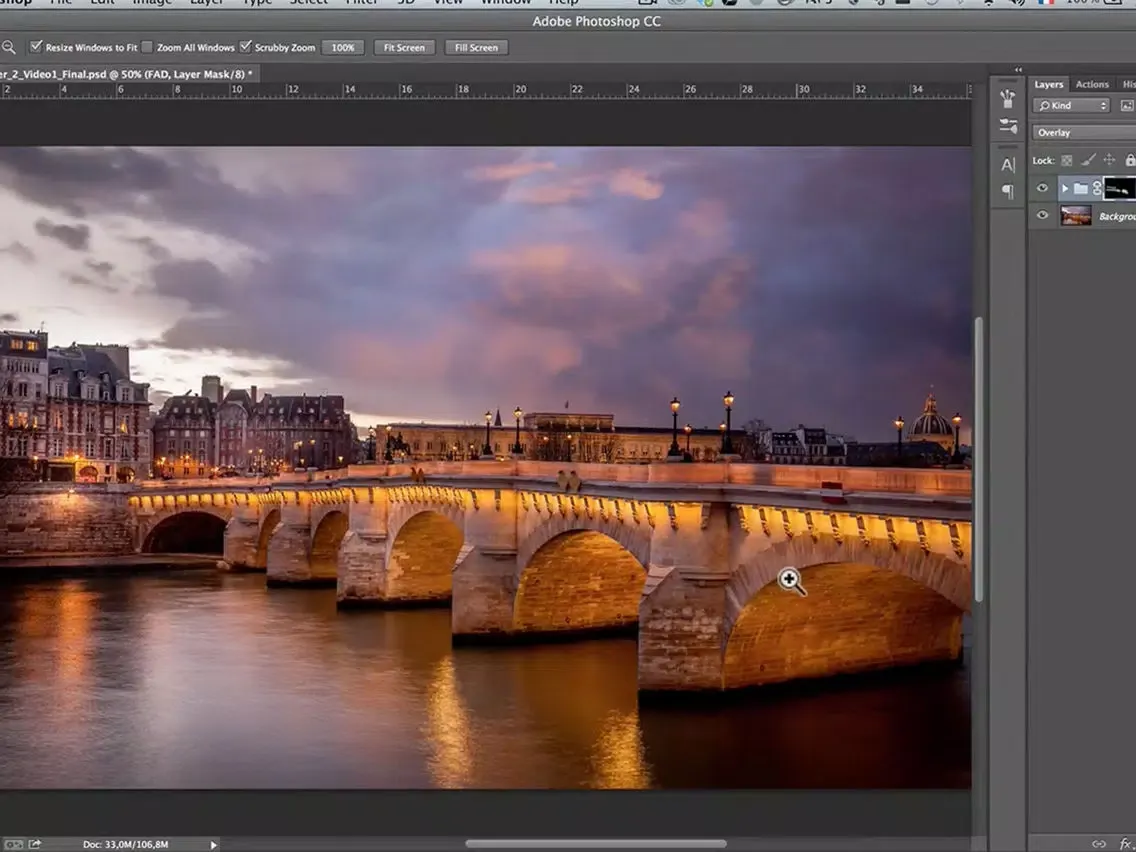Image resolution: width=1136 pixels, height=852 pixels.
Task: Click the lock position icon
Action: tap(1109, 160)
